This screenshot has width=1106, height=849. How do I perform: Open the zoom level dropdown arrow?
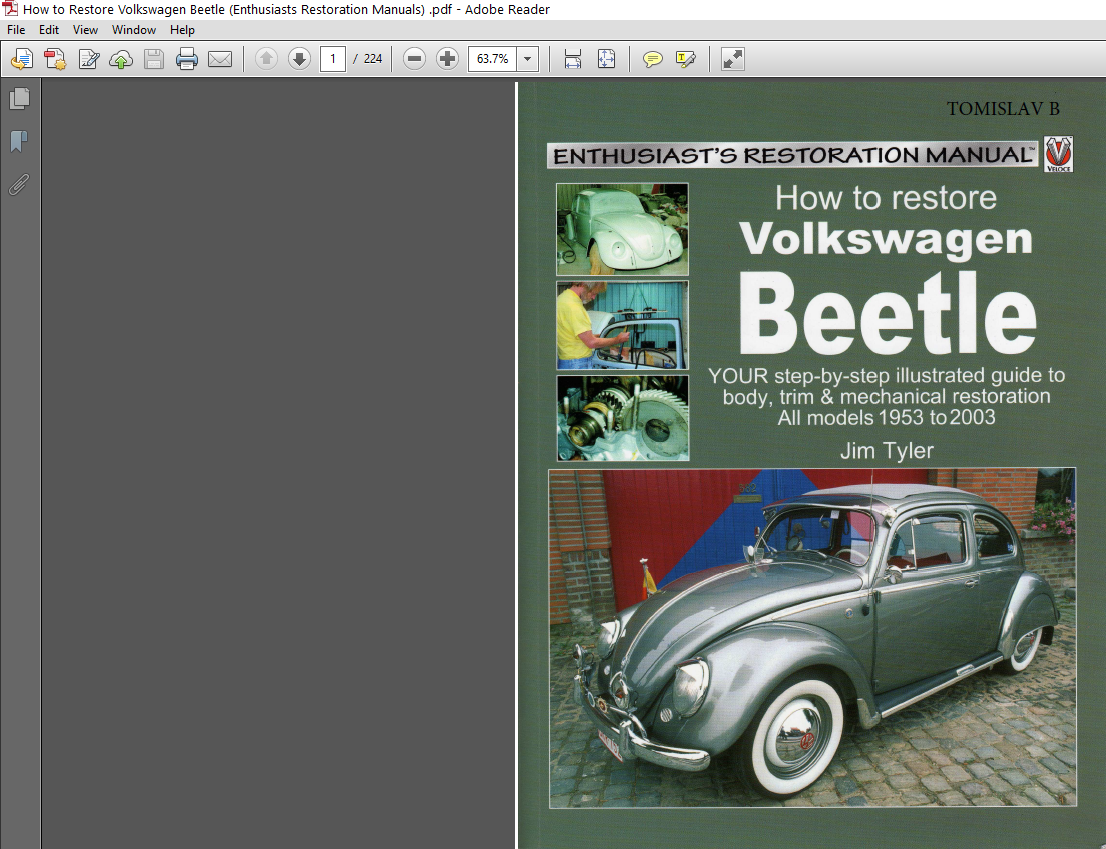pyautogui.click(x=528, y=59)
